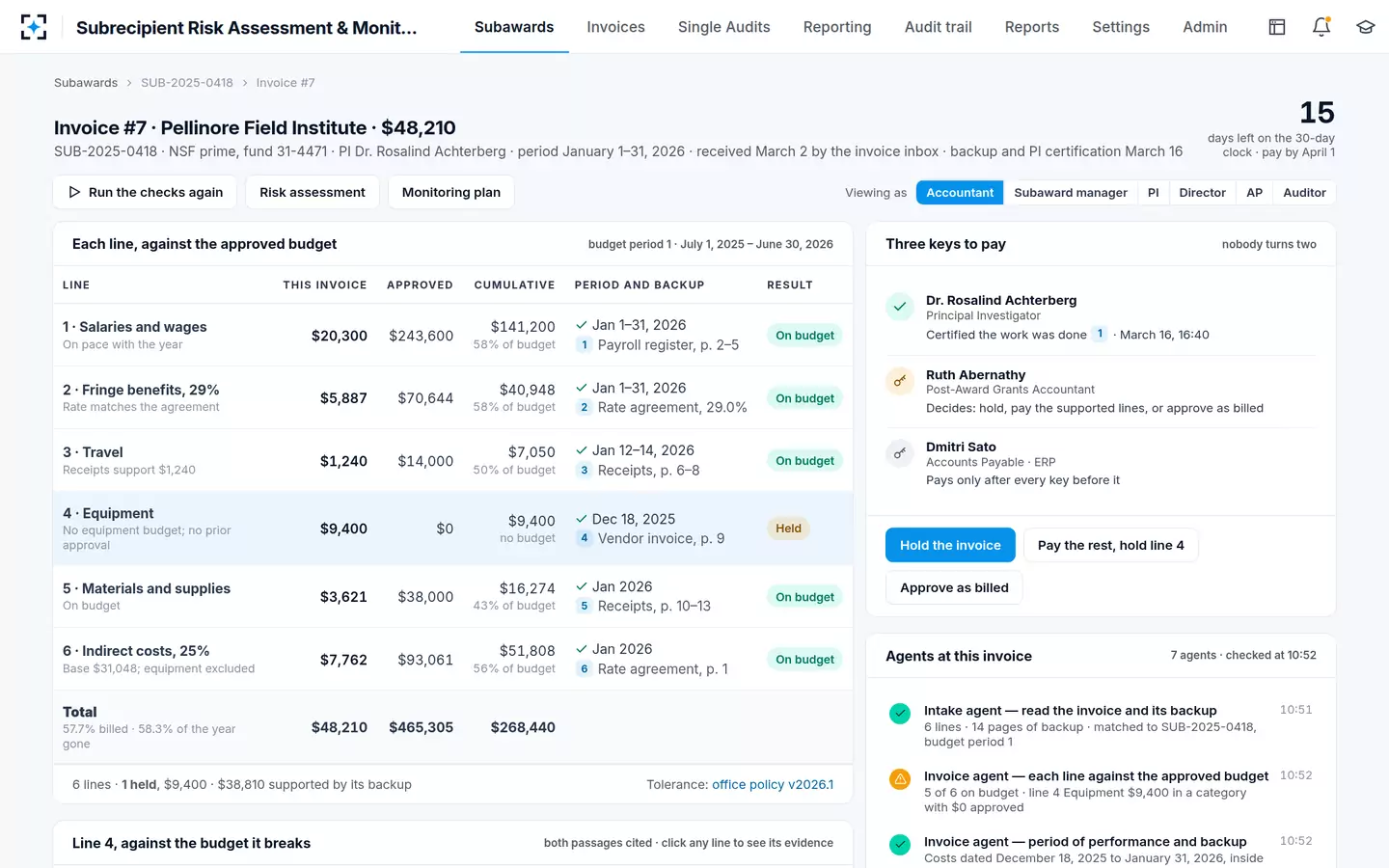The width and height of the screenshot is (1389, 868).
Task: Open the office policy v2026.1 link
Action: pos(773,785)
